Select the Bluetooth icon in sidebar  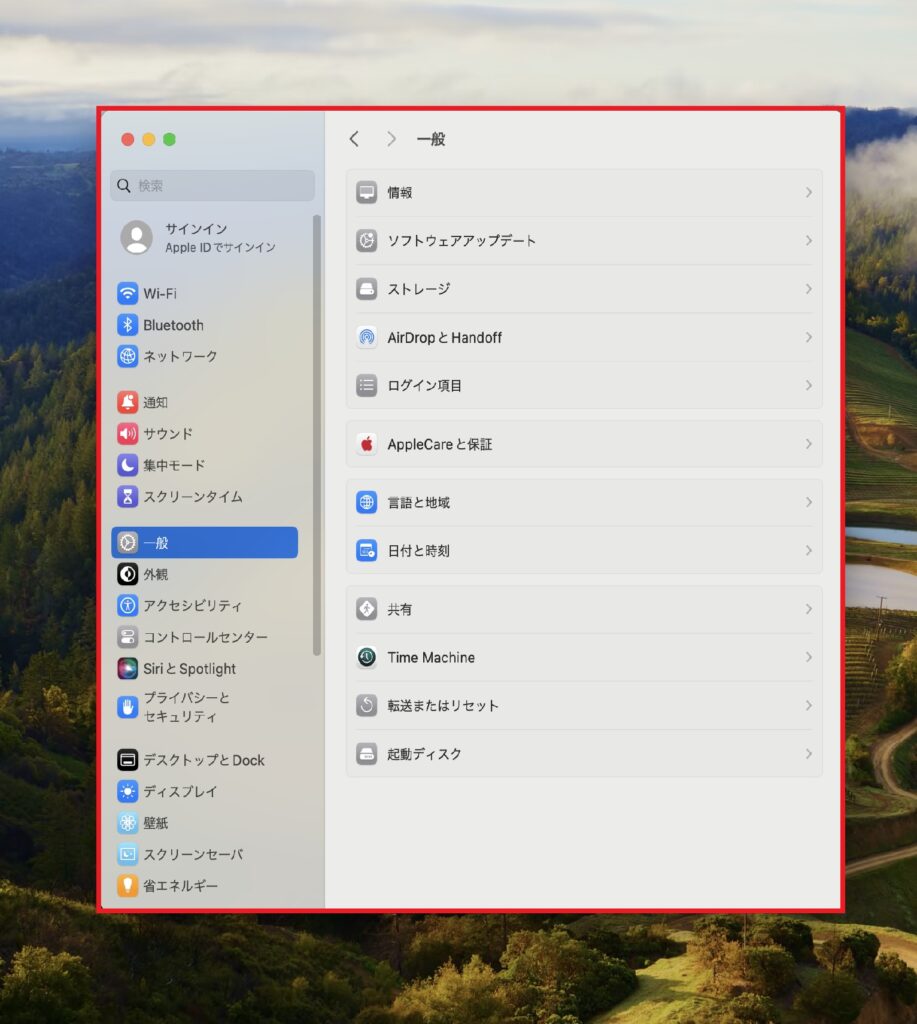tap(127, 325)
